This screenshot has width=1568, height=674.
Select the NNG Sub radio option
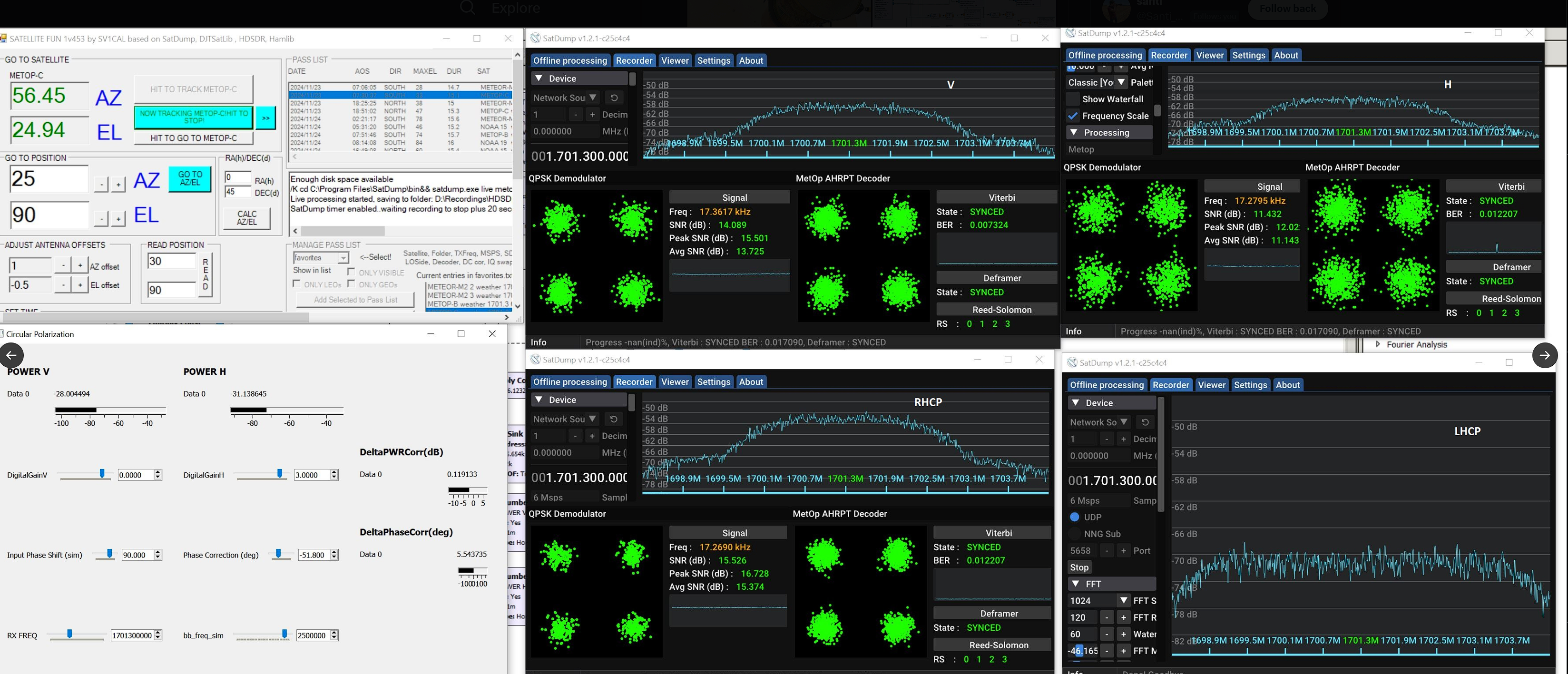1074,534
